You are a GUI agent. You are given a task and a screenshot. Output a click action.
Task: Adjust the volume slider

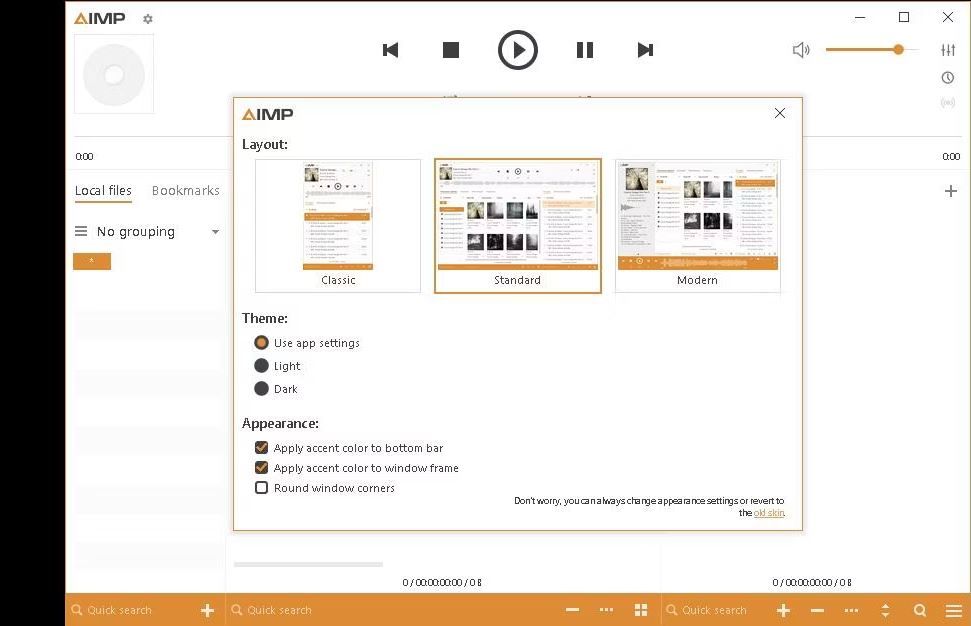click(872, 50)
